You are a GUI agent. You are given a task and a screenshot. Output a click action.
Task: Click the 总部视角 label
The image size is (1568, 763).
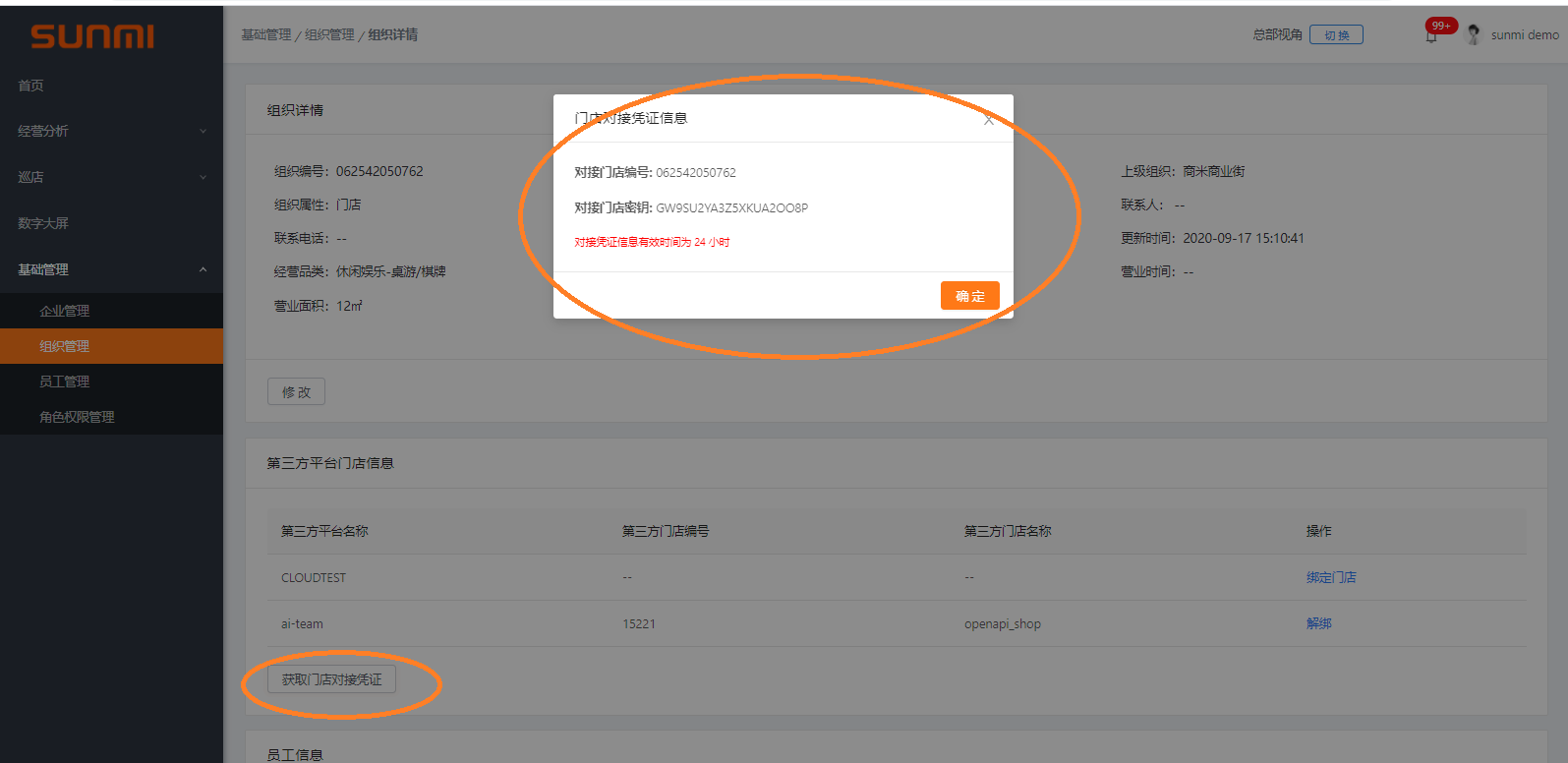click(x=1277, y=34)
